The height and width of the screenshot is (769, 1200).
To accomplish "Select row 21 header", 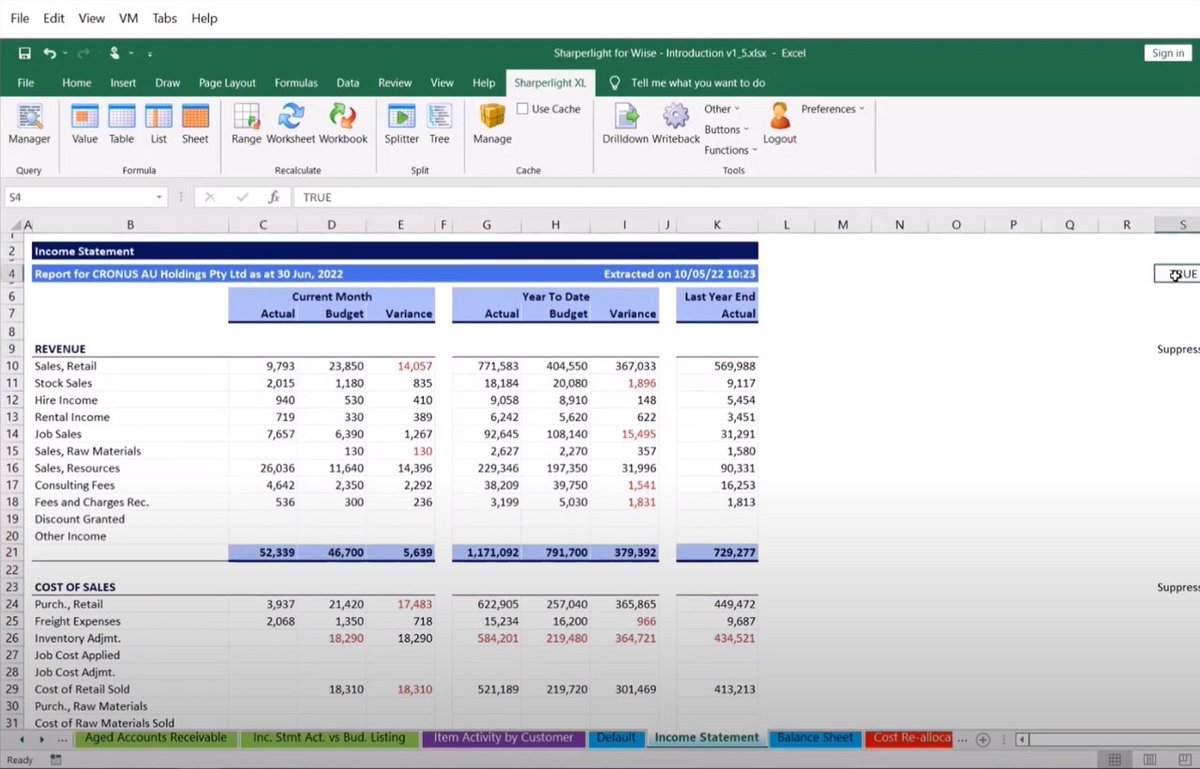I will pos(13,553).
